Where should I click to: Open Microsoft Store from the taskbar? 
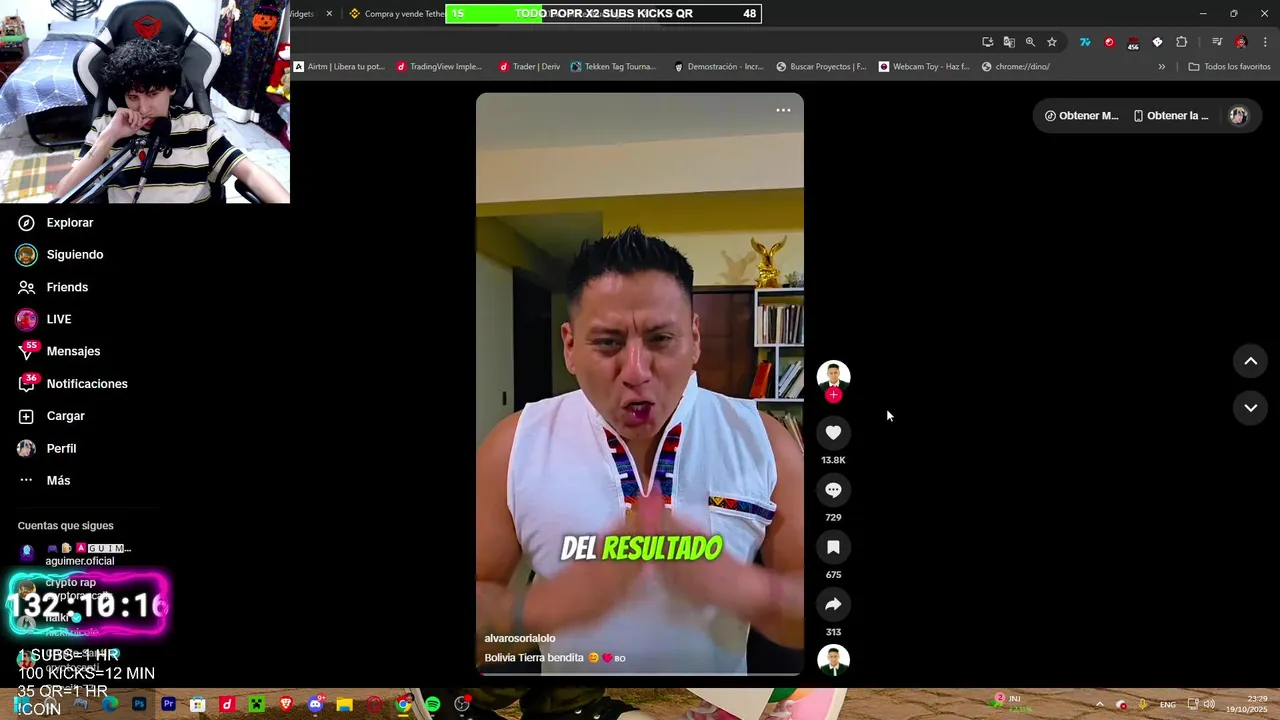pyautogui.click(x=198, y=704)
